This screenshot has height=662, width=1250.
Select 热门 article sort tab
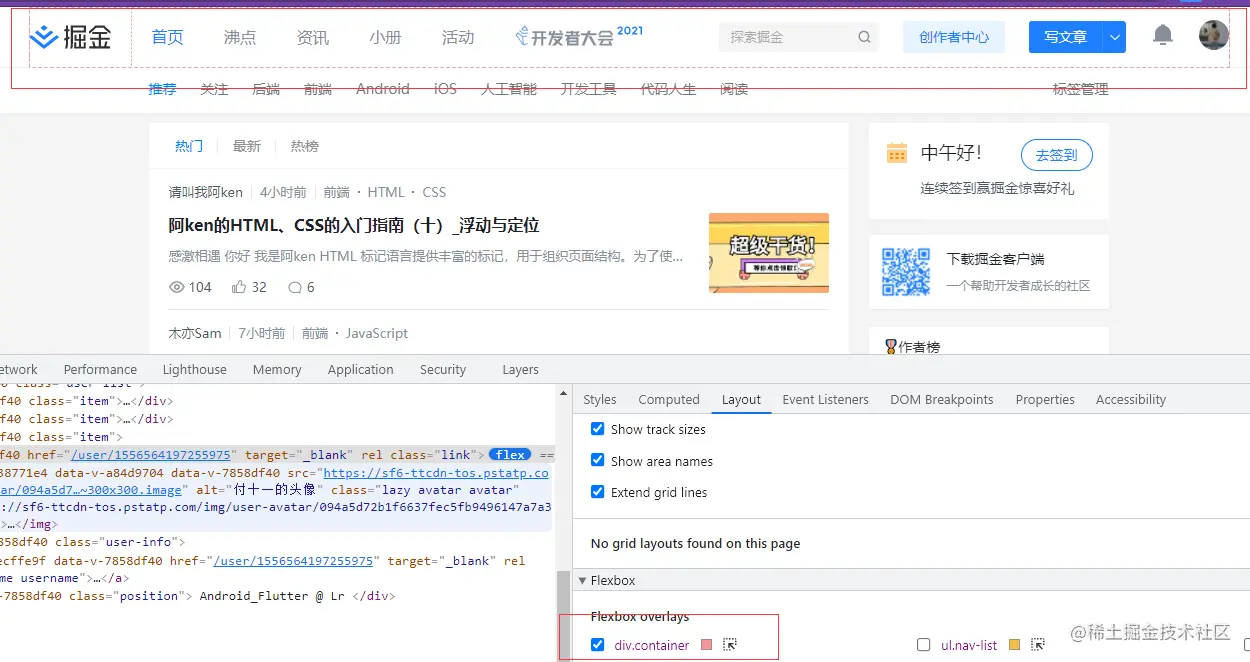pyautogui.click(x=189, y=146)
